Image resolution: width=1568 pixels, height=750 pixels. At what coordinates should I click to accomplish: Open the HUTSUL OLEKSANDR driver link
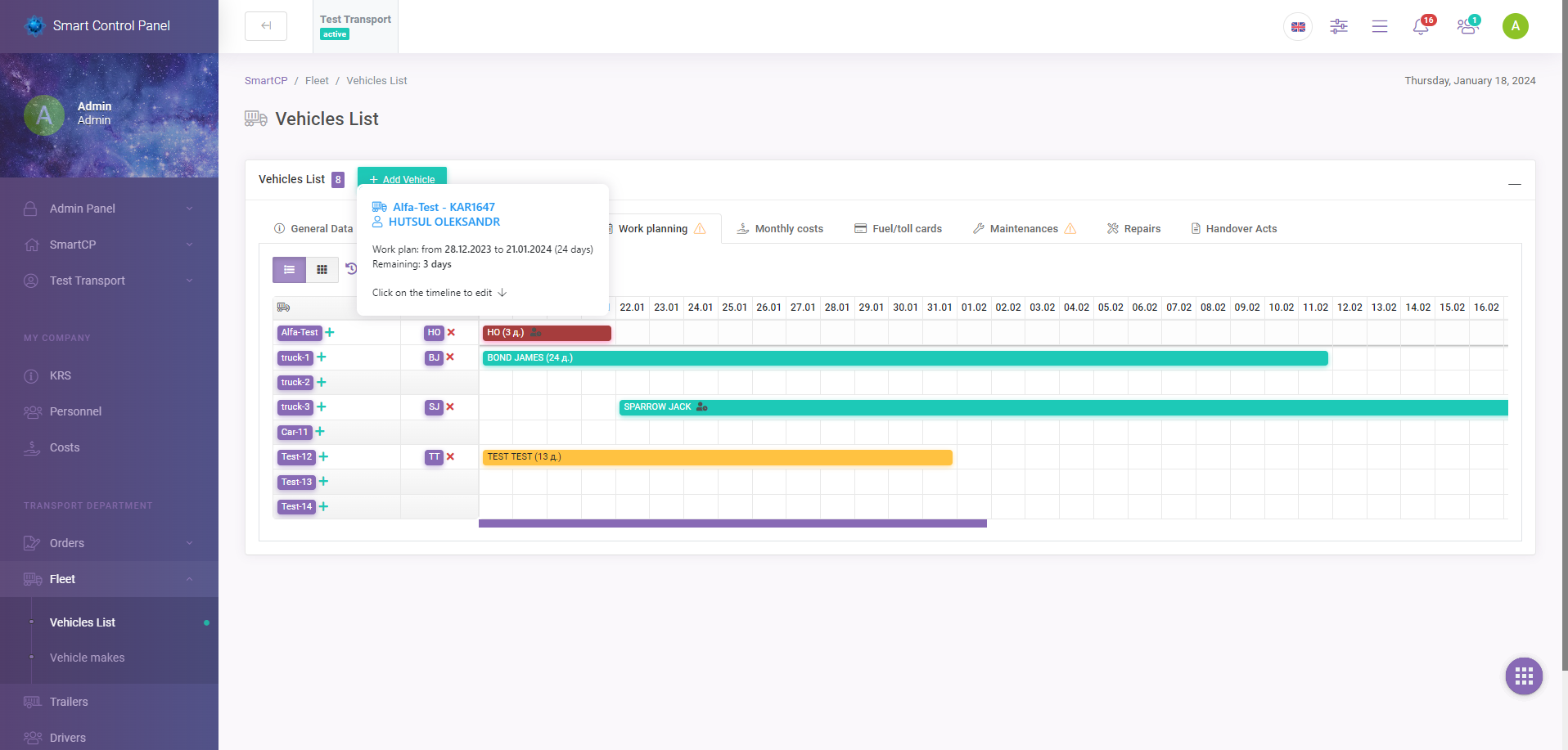(444, 222)
